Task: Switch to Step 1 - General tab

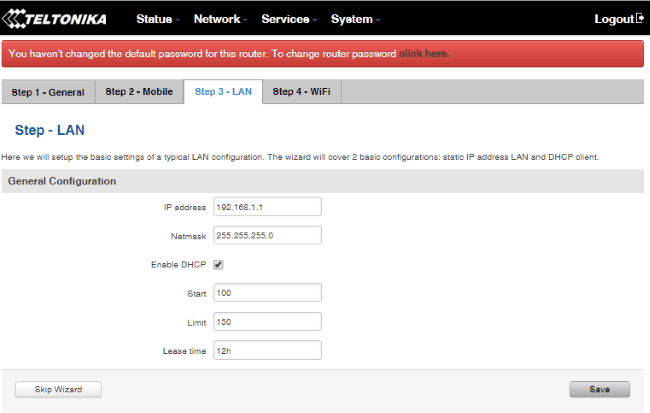Action: [x=48, y=92]
